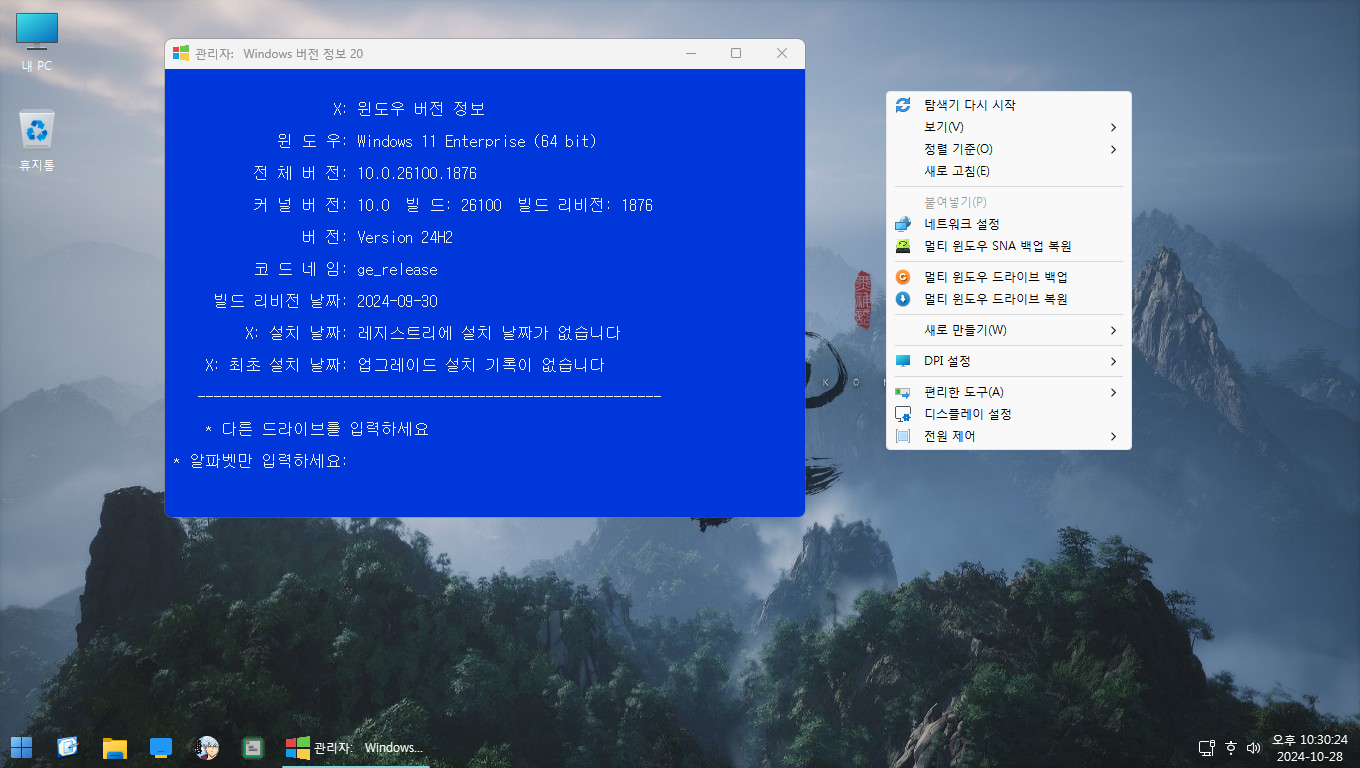The height and width of the screenshot is (768, 1360).
Task: Expand the 편리한 도구(A) submenu
Action: [x=1008, y=392]
